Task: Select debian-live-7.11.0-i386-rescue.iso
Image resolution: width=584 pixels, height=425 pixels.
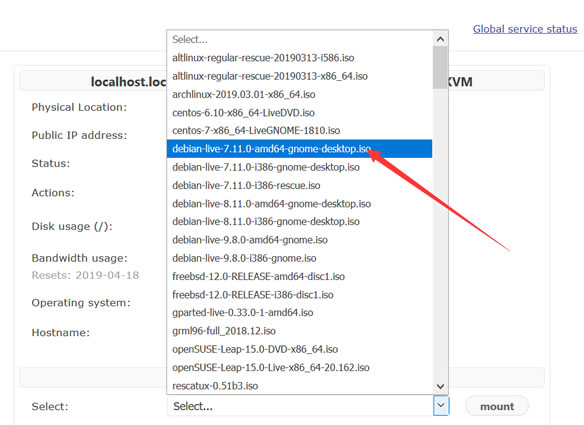Action: click(299, 185)
